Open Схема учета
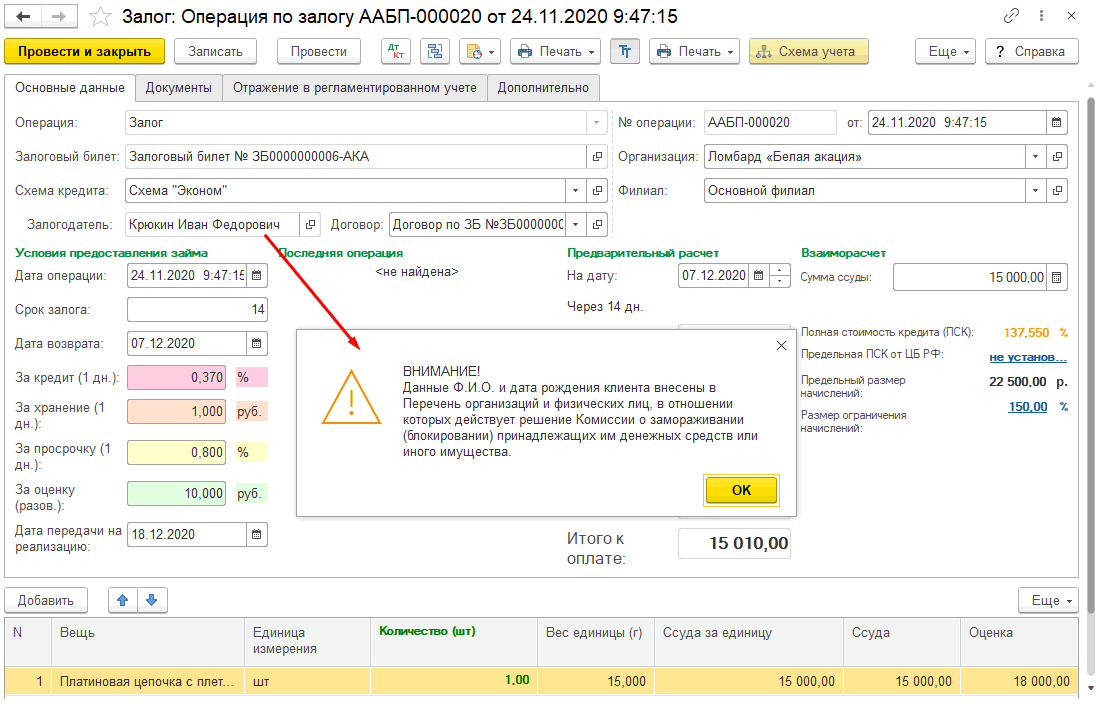The image size is (1096, 710). 809,52
